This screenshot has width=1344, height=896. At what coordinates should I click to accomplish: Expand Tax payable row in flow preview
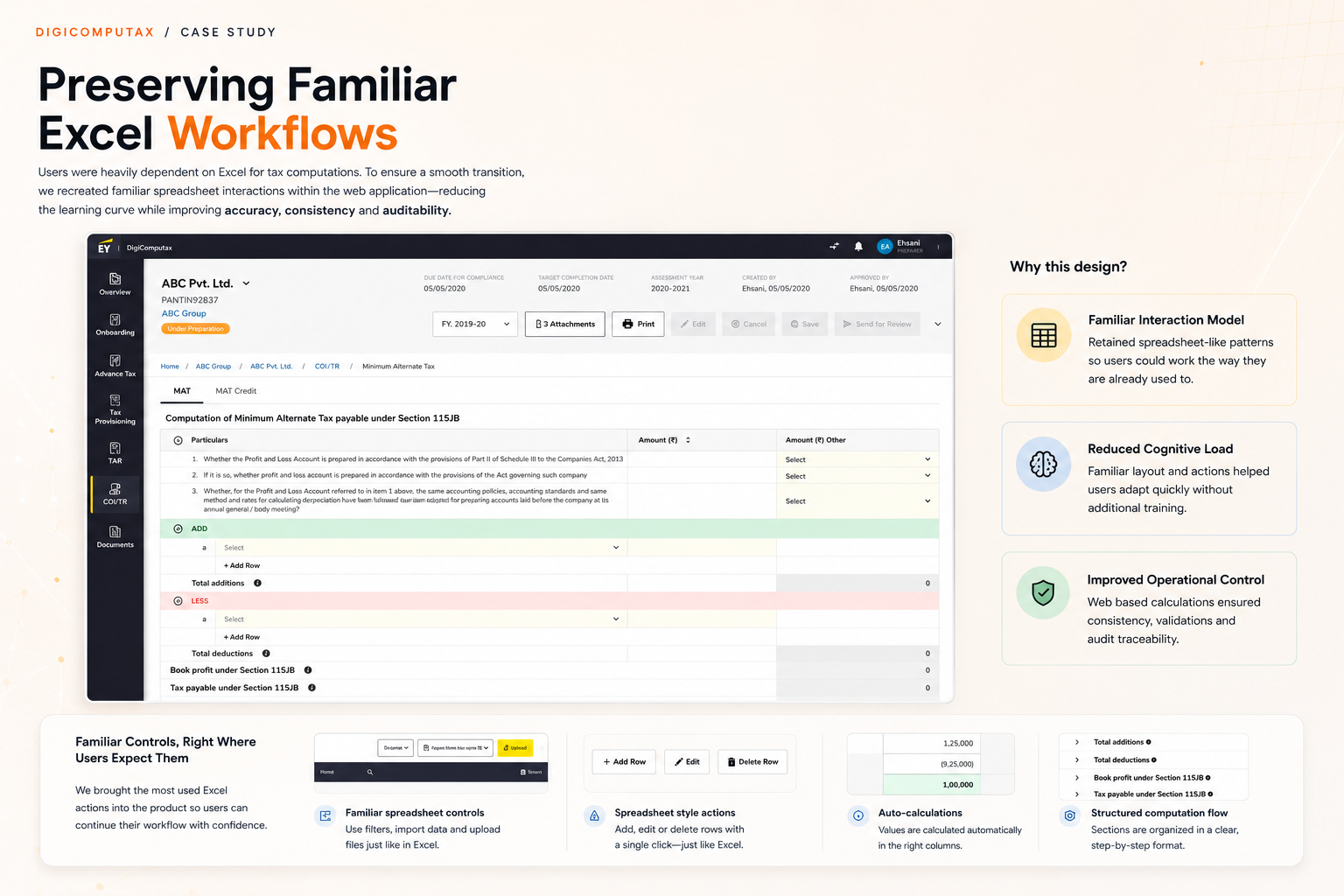pos(1077,794)
